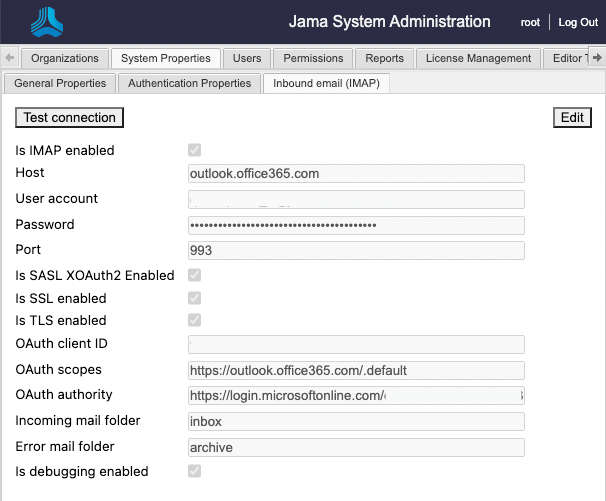Viewport: 606px width, 501px height.
Task: Open the Permissions tab
Action: tap(313, 58)
